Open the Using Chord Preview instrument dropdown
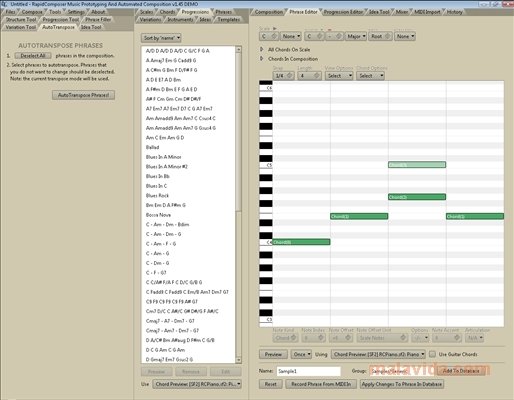This screenshot has width=514, height=400. 378,354
